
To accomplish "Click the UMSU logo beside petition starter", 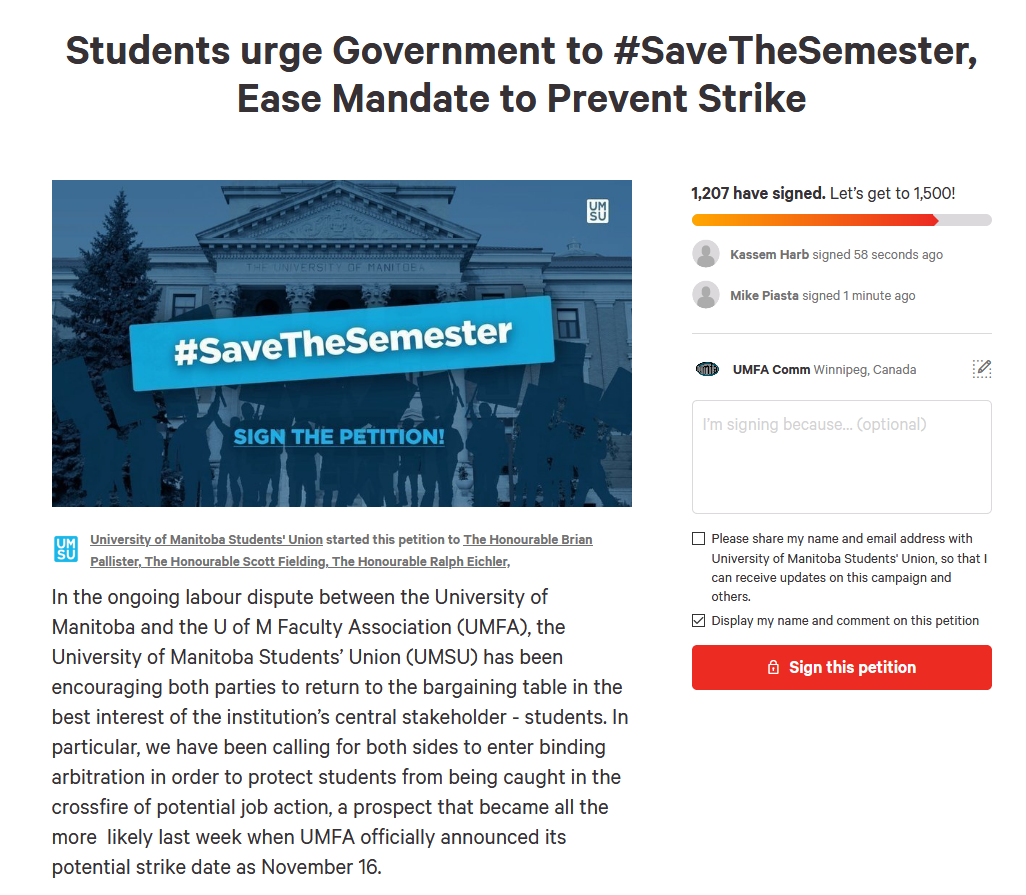I will pos(66,548).
